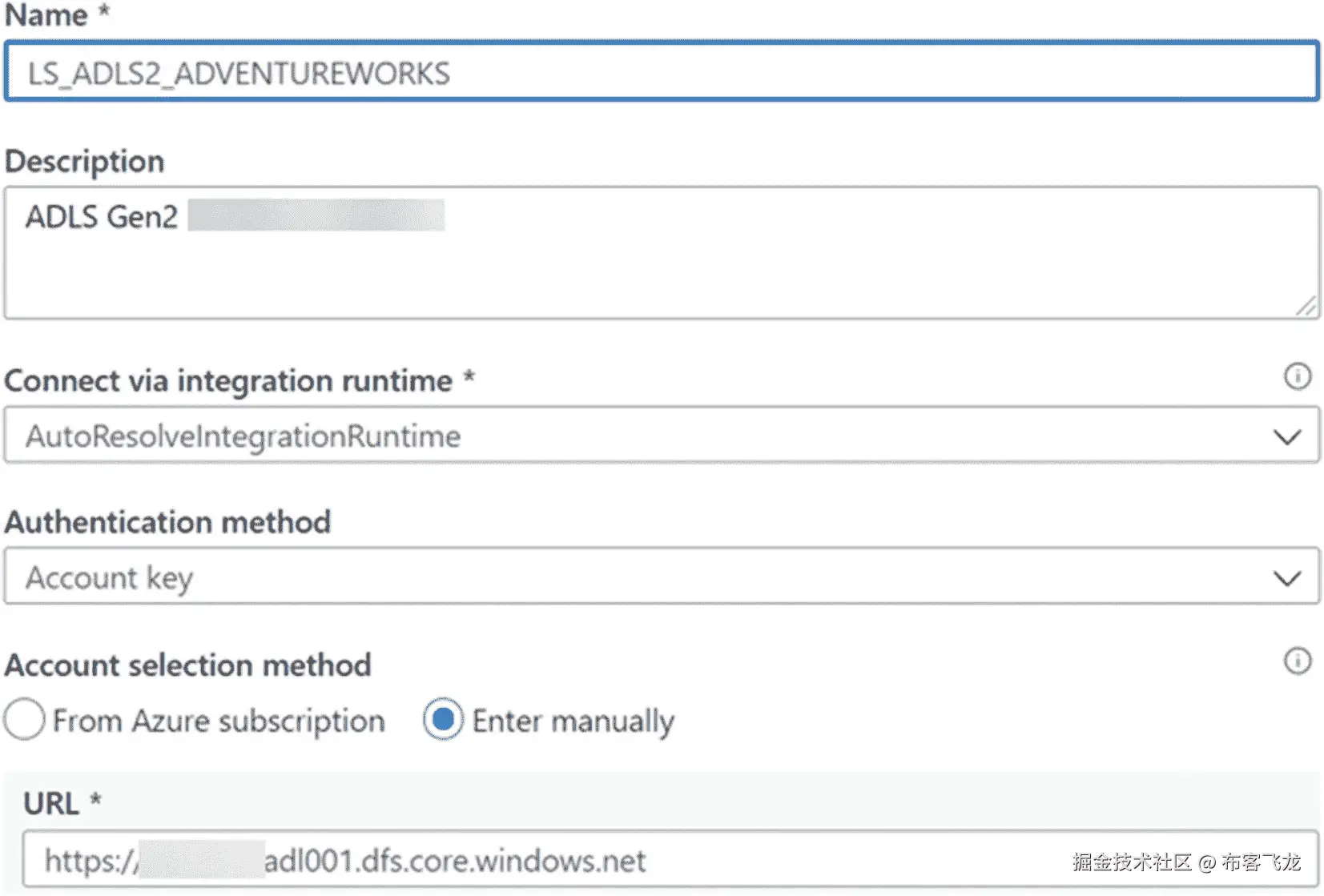Expand the Account key authentication dropdown
The height and width of the screenshot is (896, 1324).
click(x=641, y=577)
